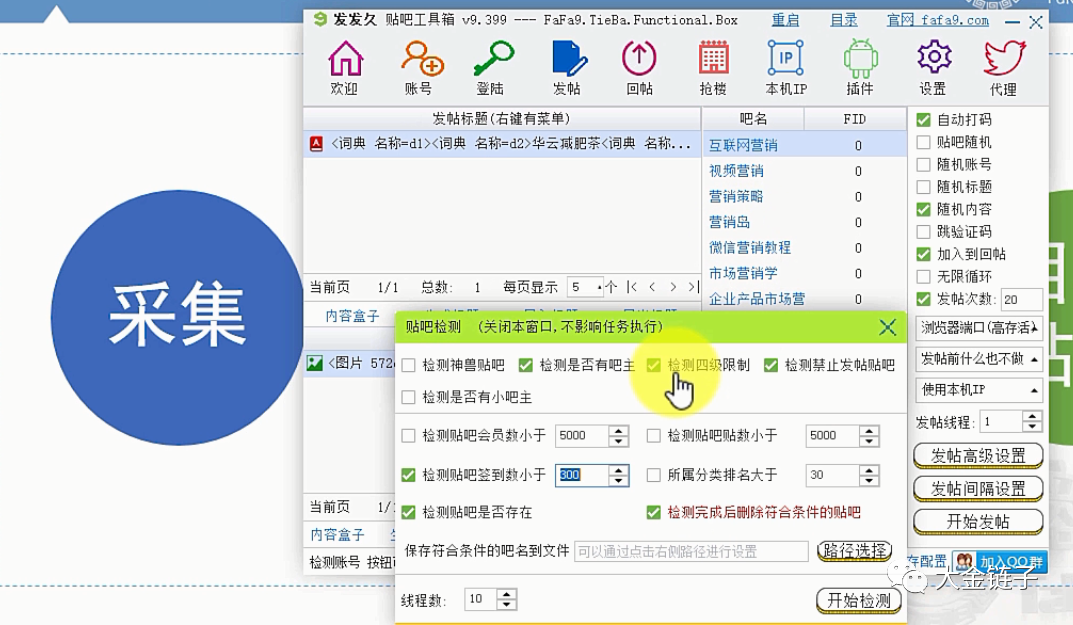The height and width of the screenshot is (625, 1073).
Task: Click 开始检测 button
Action: tap(859, 600)
